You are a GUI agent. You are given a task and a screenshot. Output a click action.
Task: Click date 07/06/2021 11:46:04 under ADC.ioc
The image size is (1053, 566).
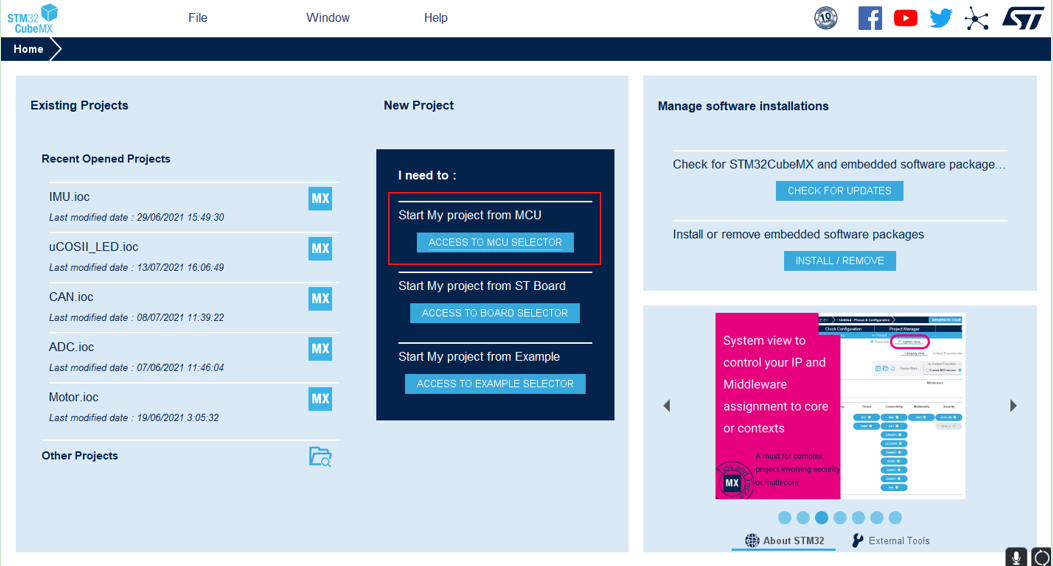[x=181, y=367]
